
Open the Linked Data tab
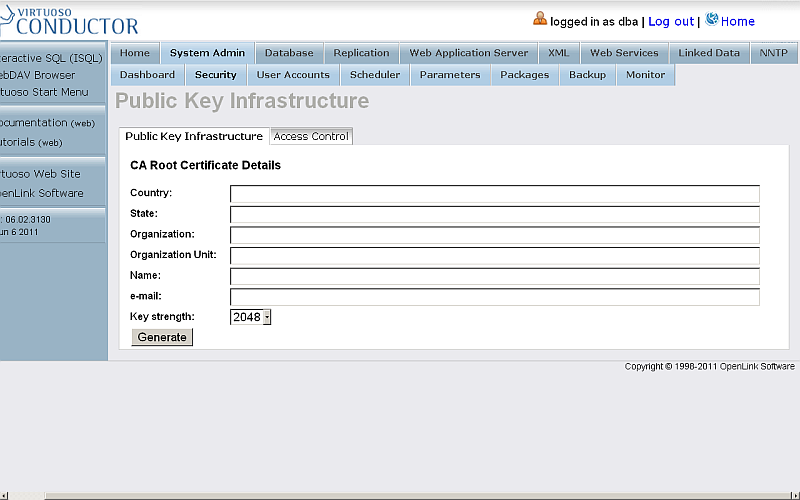709,53
